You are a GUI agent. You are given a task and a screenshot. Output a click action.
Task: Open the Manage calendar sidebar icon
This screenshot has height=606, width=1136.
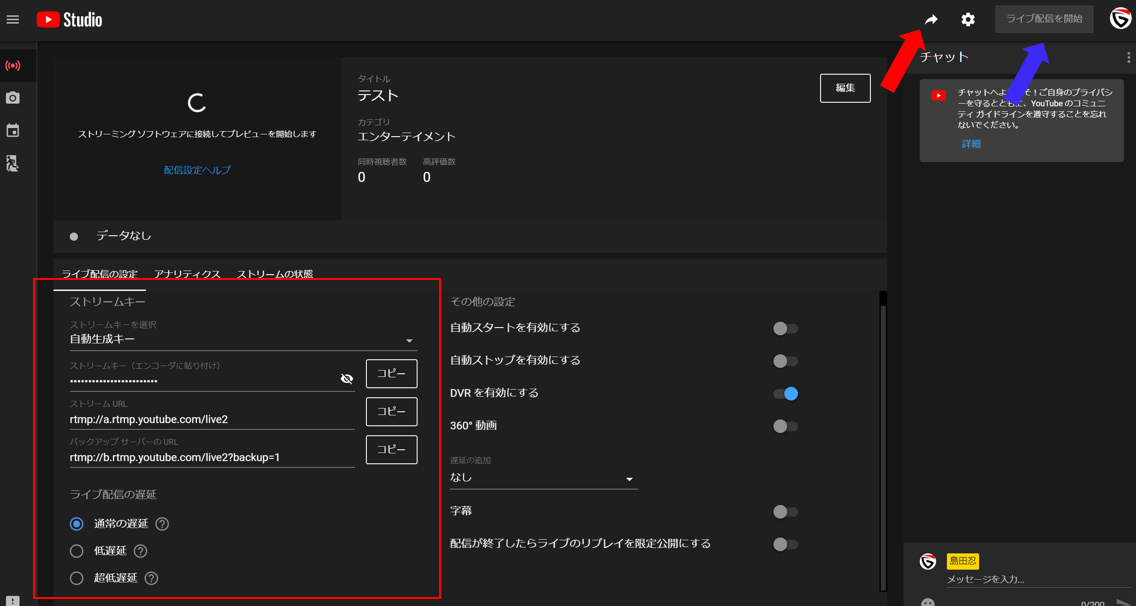click(x=13, y=131)
